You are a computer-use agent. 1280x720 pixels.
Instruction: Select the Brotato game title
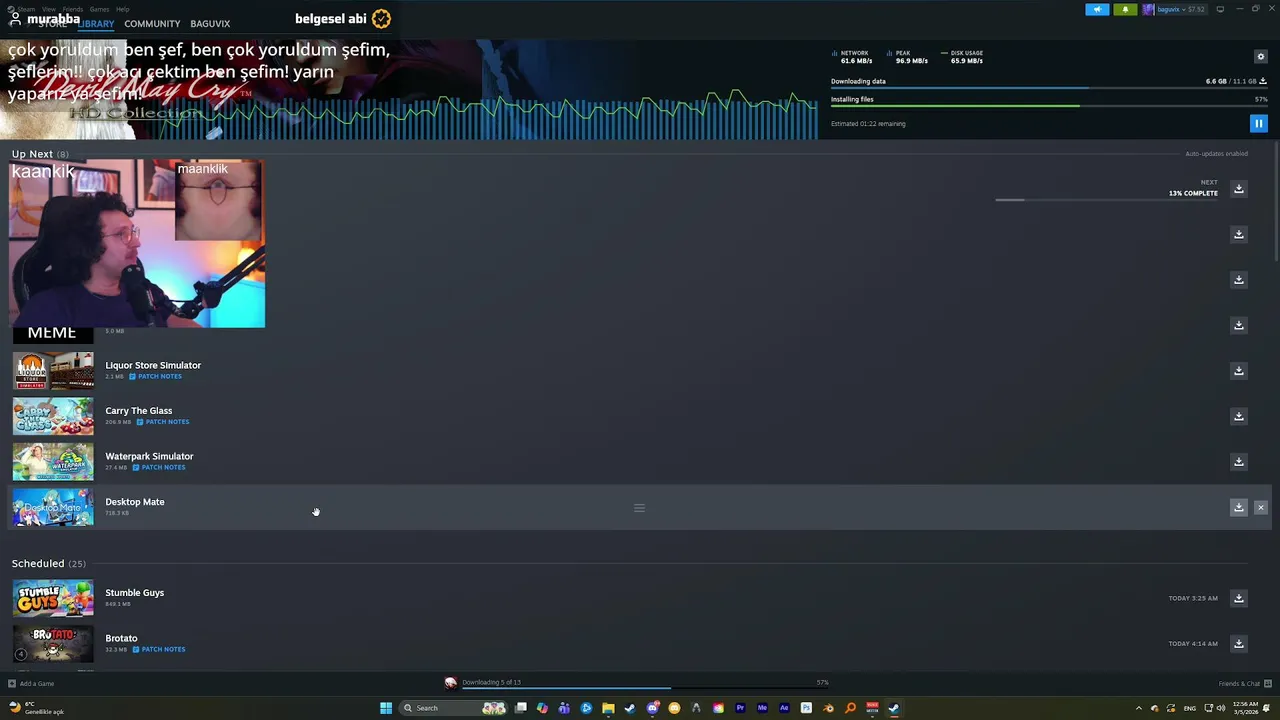point(121,638)
